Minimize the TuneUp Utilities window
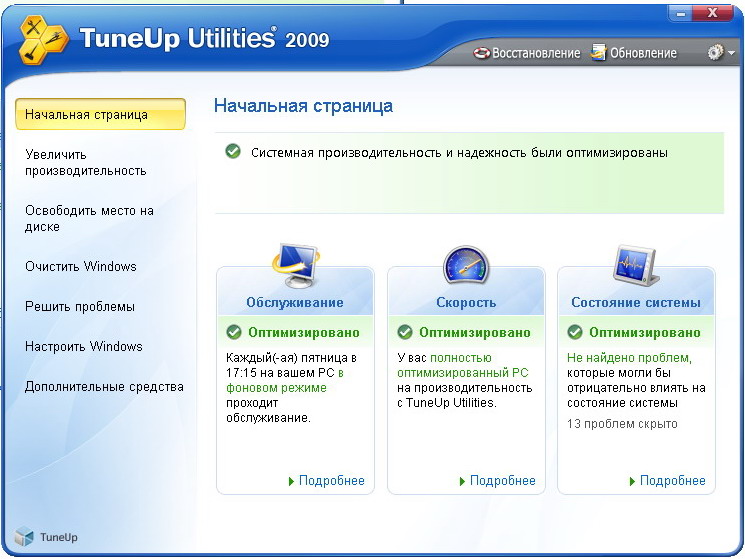The width and height of the screenshot is (745, 559). tap(680, 14)
